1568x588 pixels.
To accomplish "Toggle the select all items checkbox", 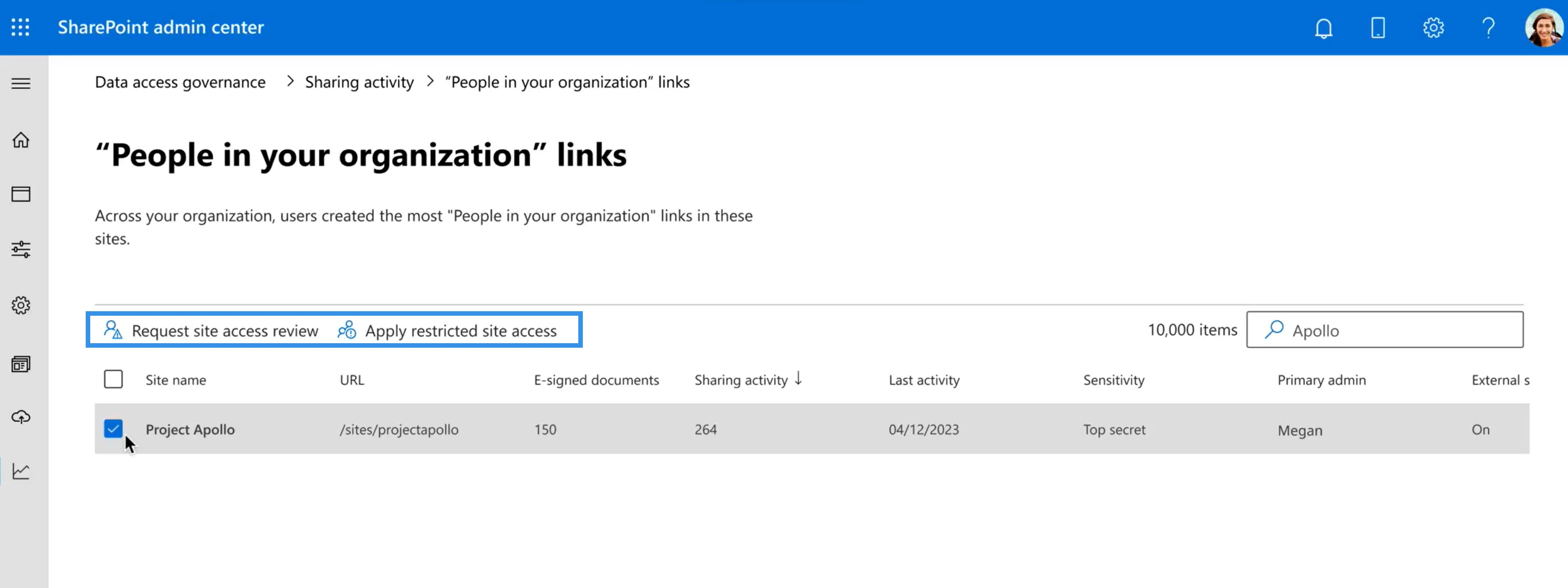I will coord(113,379).
